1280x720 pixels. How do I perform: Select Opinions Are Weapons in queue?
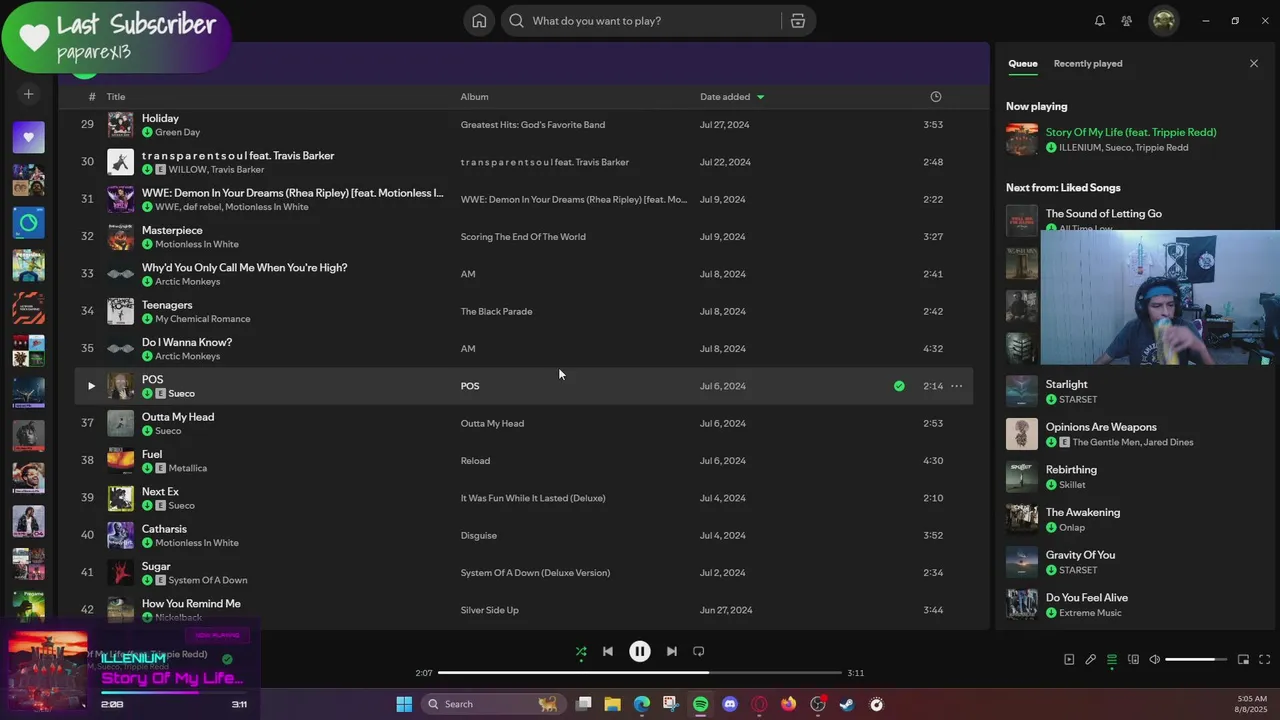tap(1101, 427)
